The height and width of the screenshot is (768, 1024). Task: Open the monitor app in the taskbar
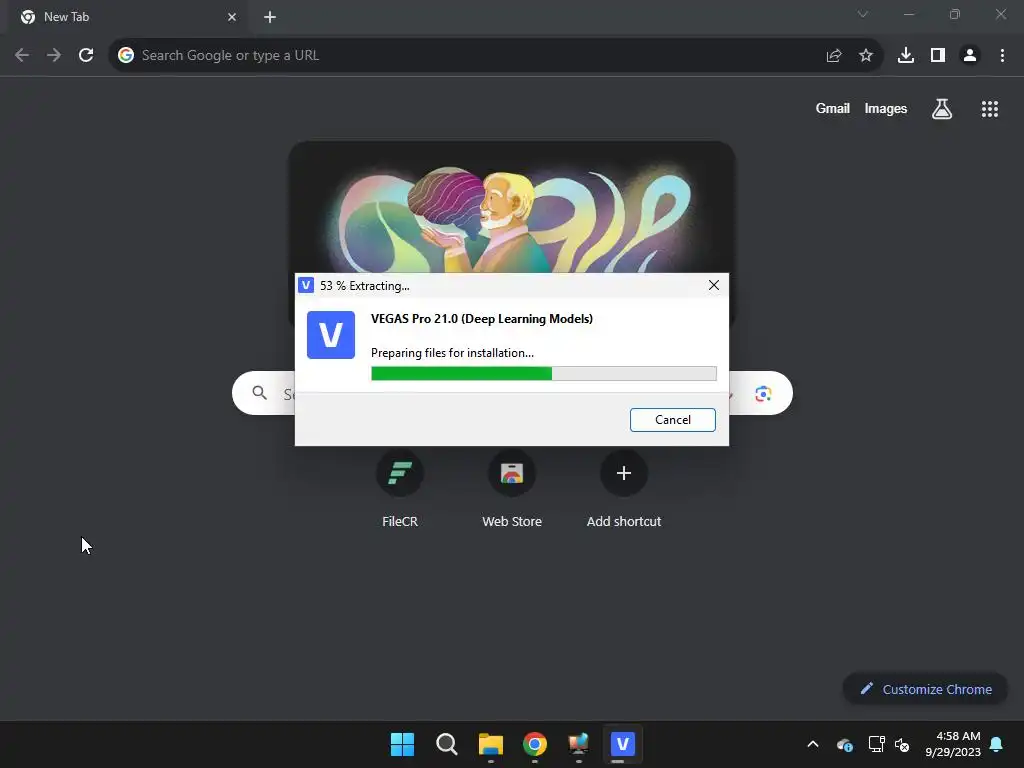[579, 744]
